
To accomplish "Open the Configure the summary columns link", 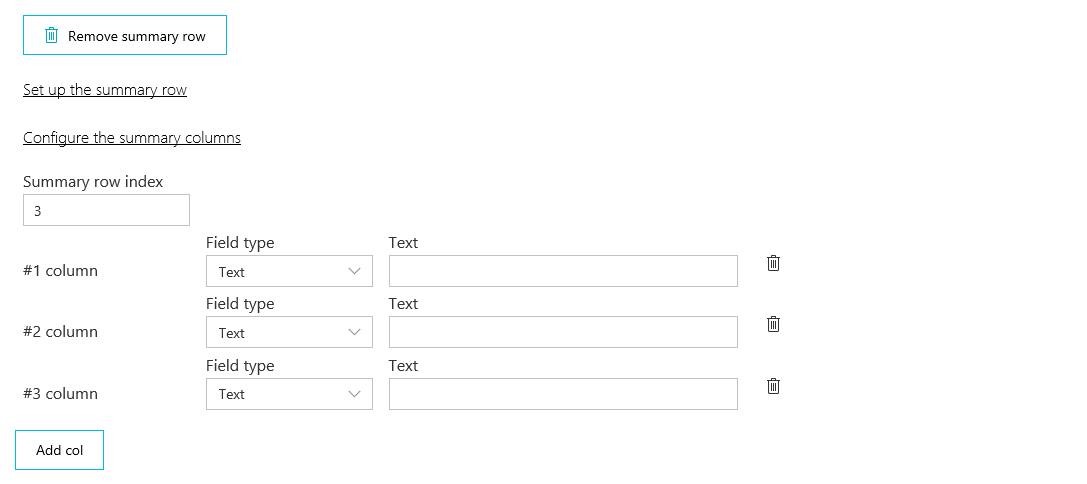I will pos(132,138).
